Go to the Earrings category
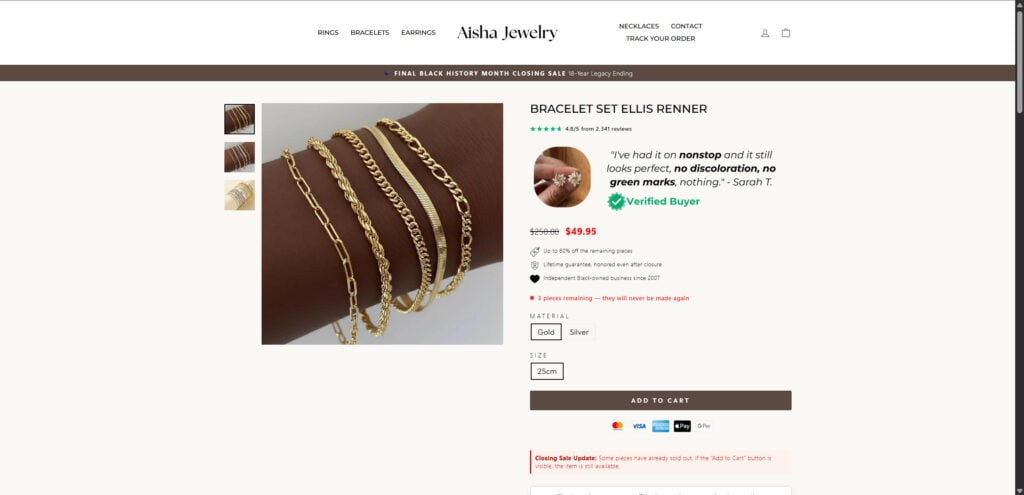Viewport: 1024px width, 495px height. click(x=418, y=33)
